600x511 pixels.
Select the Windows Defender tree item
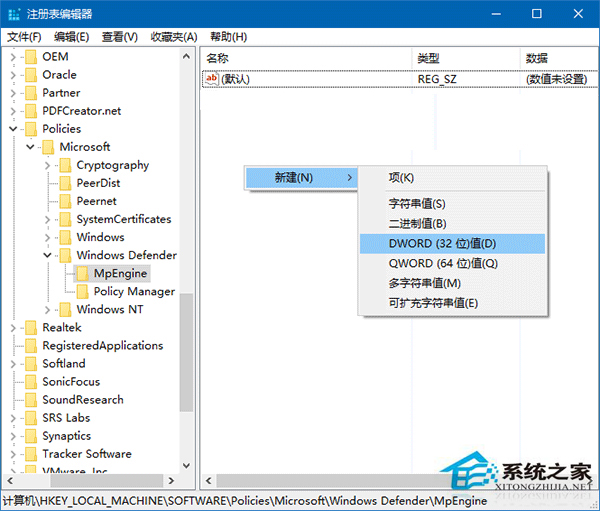126,255
